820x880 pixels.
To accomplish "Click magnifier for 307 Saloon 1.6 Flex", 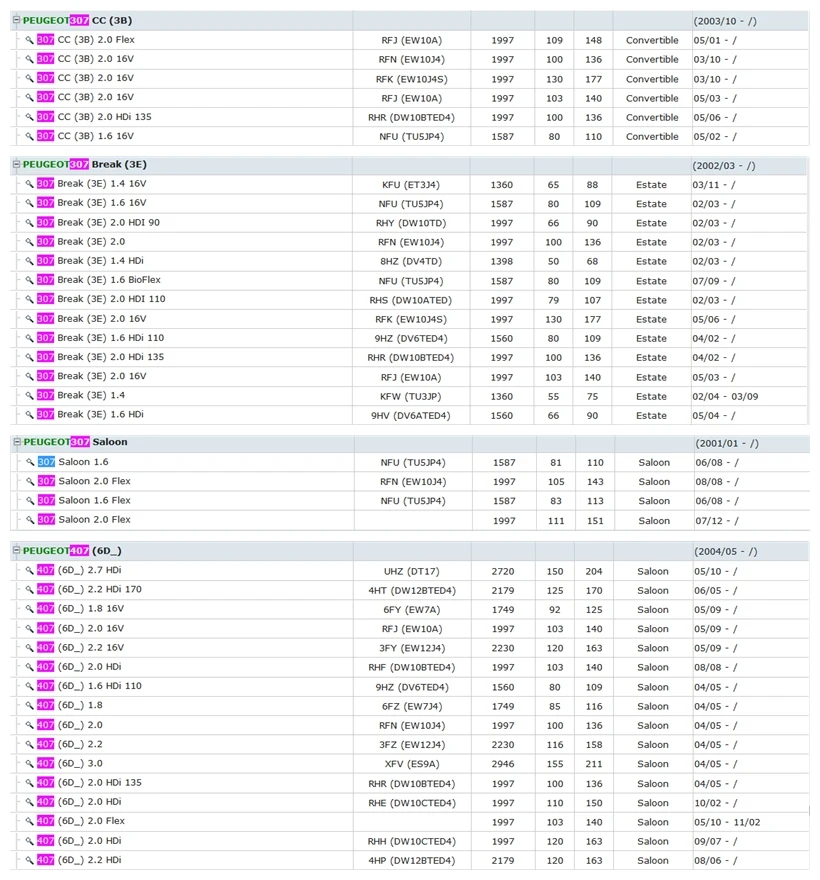I will coord(30,501).
